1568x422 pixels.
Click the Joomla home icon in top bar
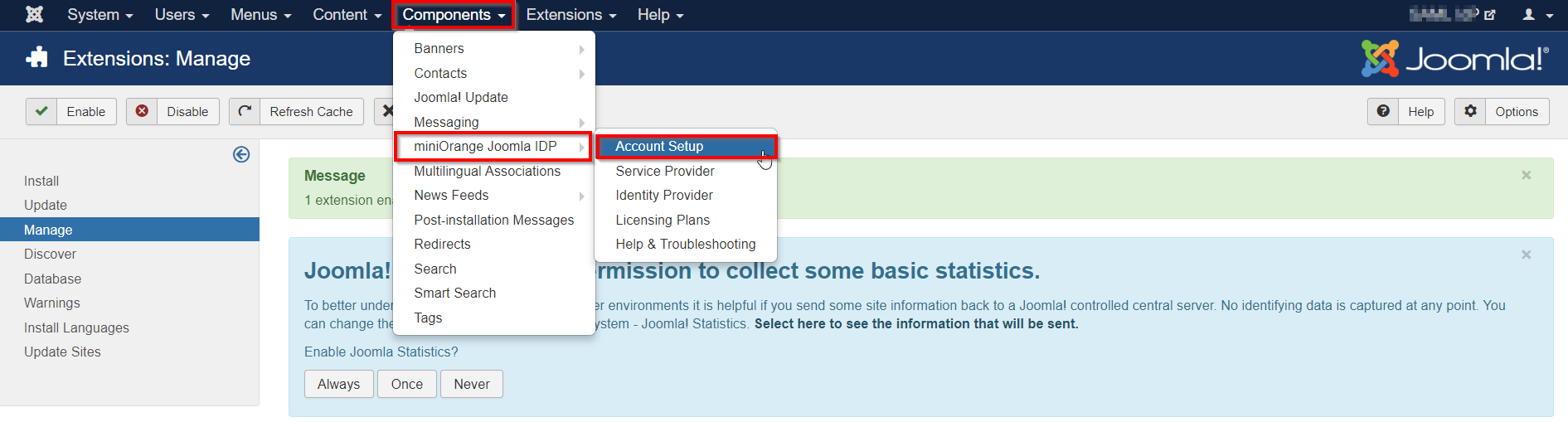pyautogui.click(x=34, y=14)
